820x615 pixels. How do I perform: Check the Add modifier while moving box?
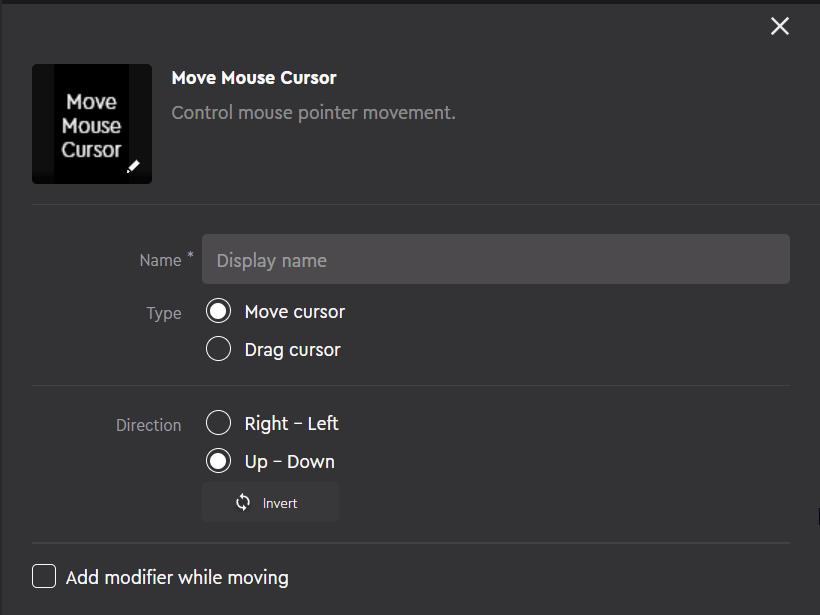click(44, 576)
